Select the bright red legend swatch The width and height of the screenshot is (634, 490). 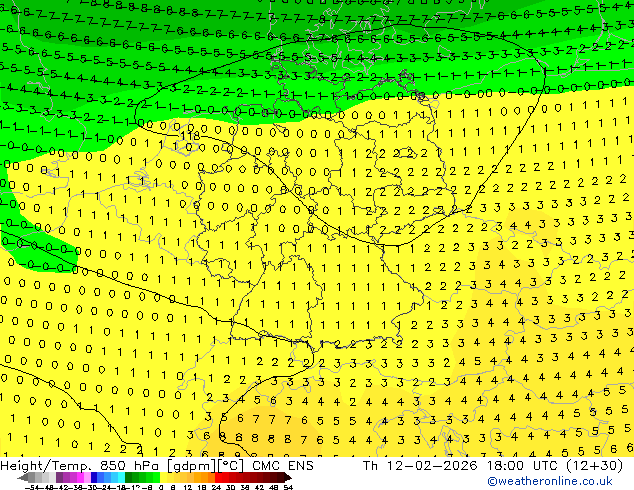coord(218,477)
